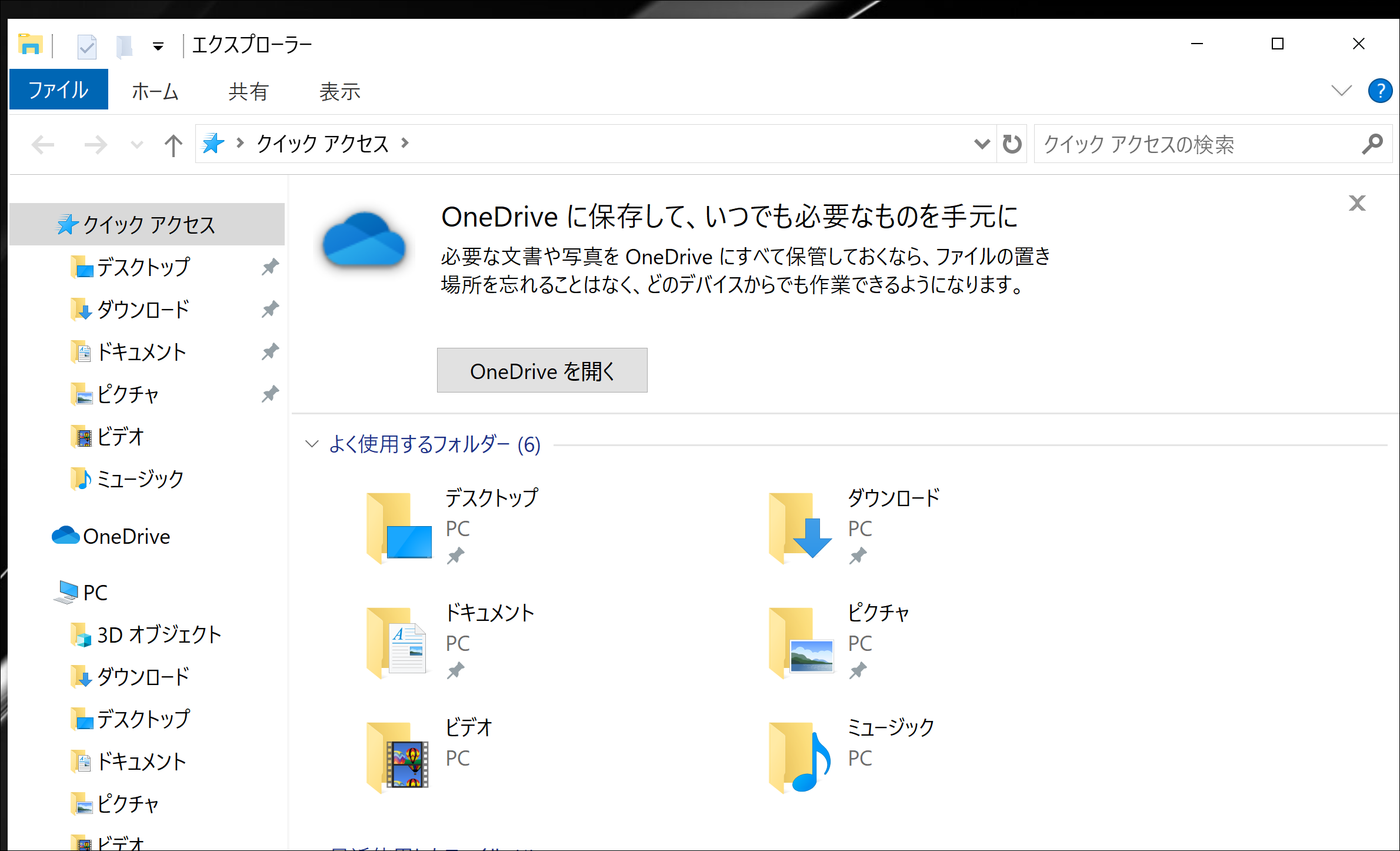
Task: Open the recent locations dropdown
Action: pos(136,144)
